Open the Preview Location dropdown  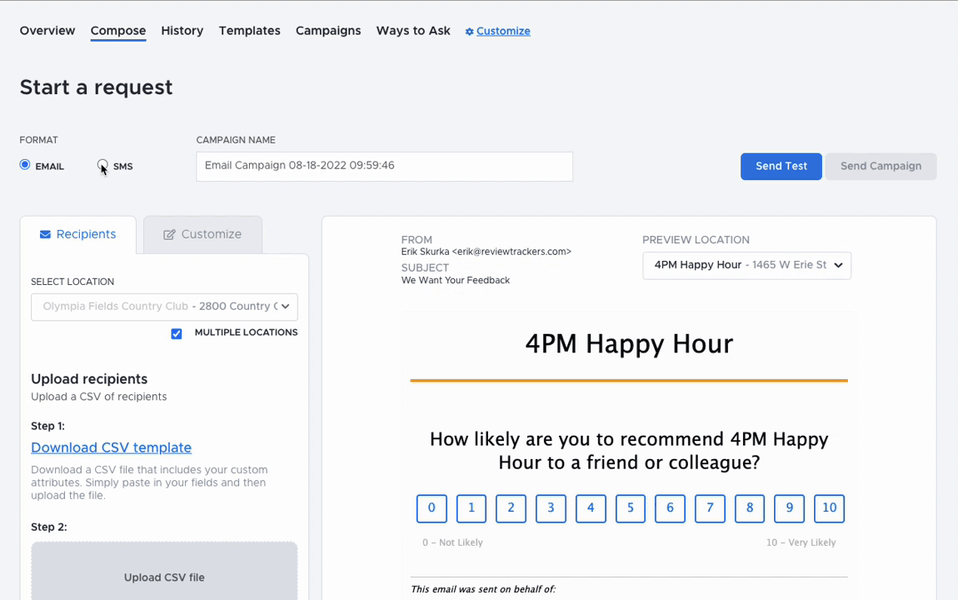click(x=747, y=265)
